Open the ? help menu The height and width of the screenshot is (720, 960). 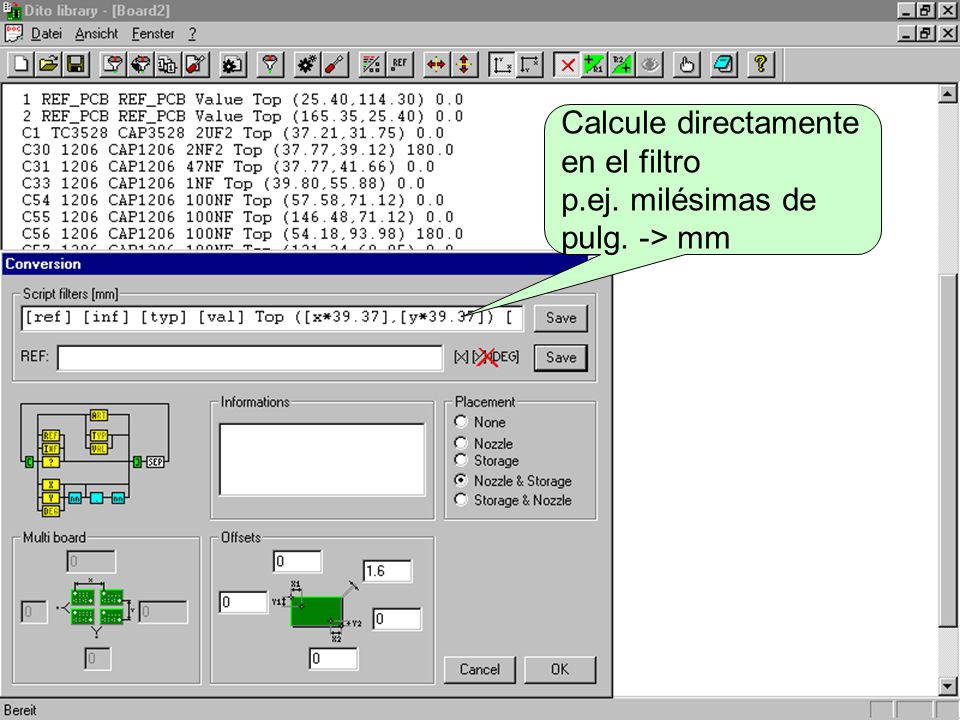[x=192, y=34]
